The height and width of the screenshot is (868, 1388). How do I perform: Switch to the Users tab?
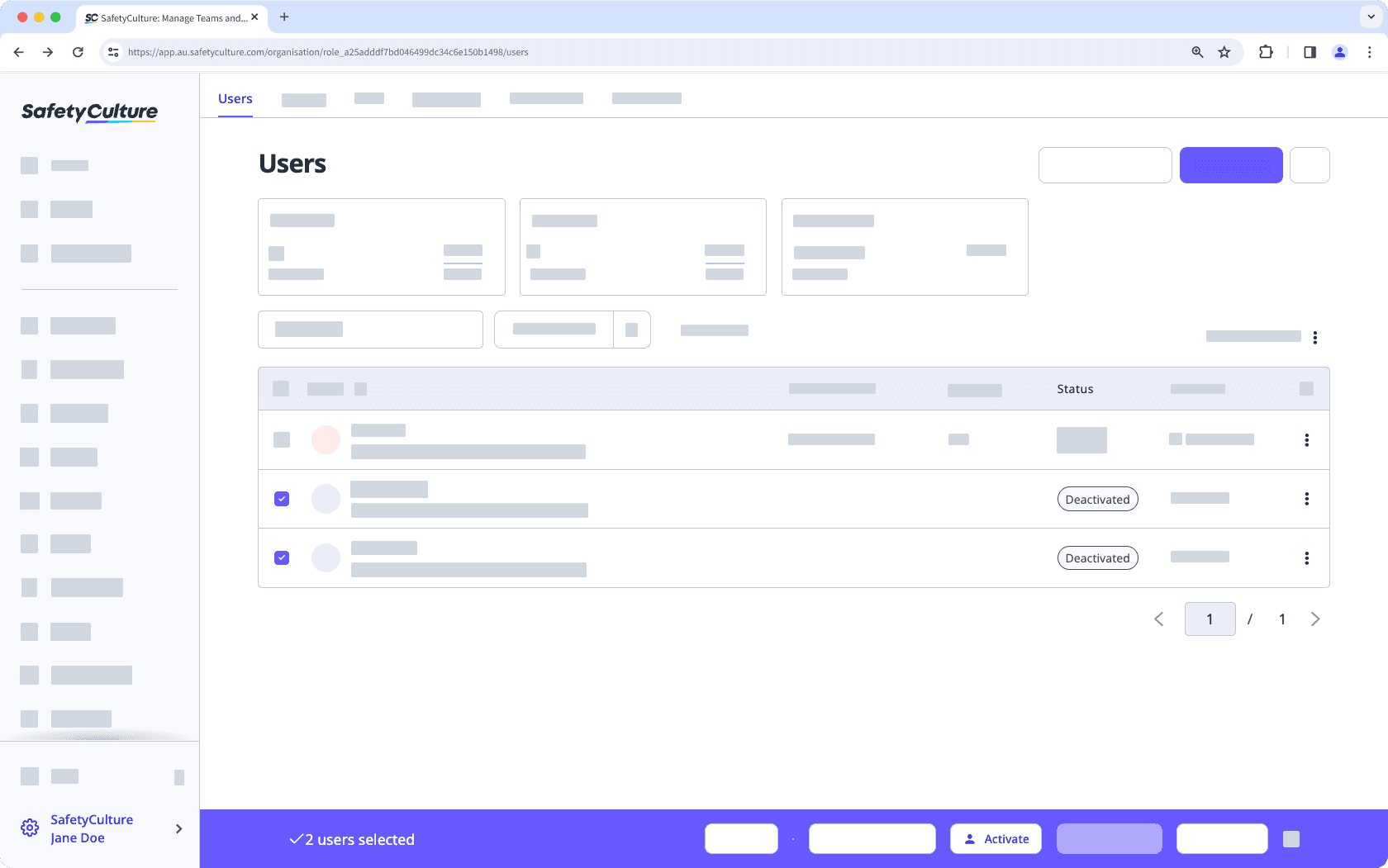tap(235, 98)
